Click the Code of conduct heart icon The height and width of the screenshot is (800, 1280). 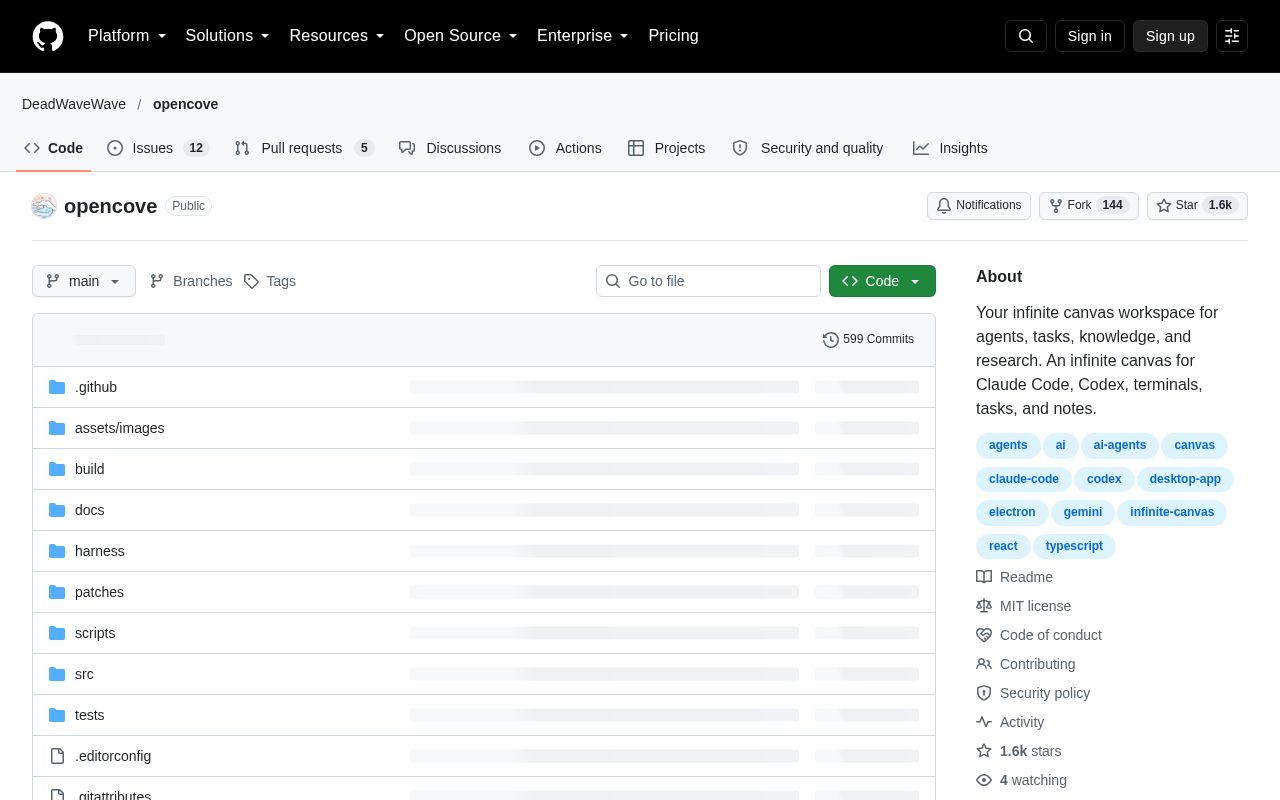tap(984, 635)
